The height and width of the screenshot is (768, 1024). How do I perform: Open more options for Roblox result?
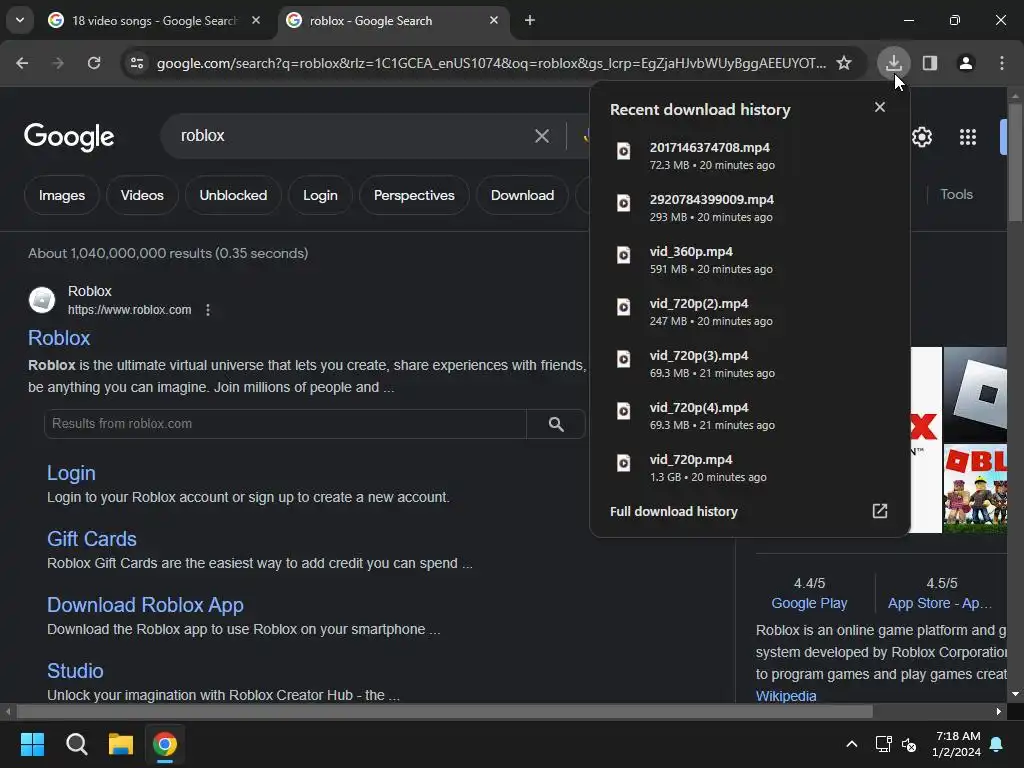pyautogui.click(x=208, y=310)
